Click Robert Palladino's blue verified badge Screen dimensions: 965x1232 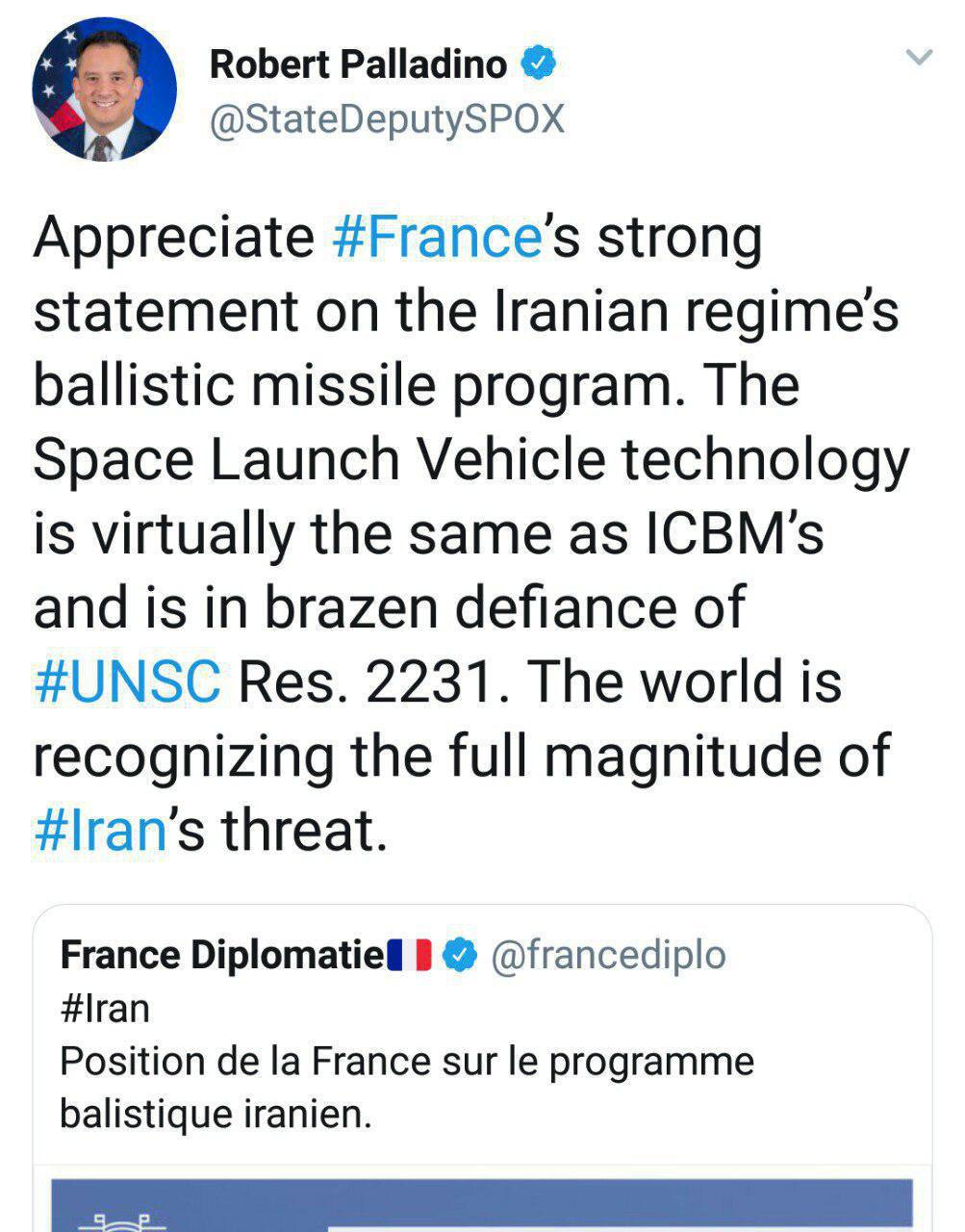point(539,64)
